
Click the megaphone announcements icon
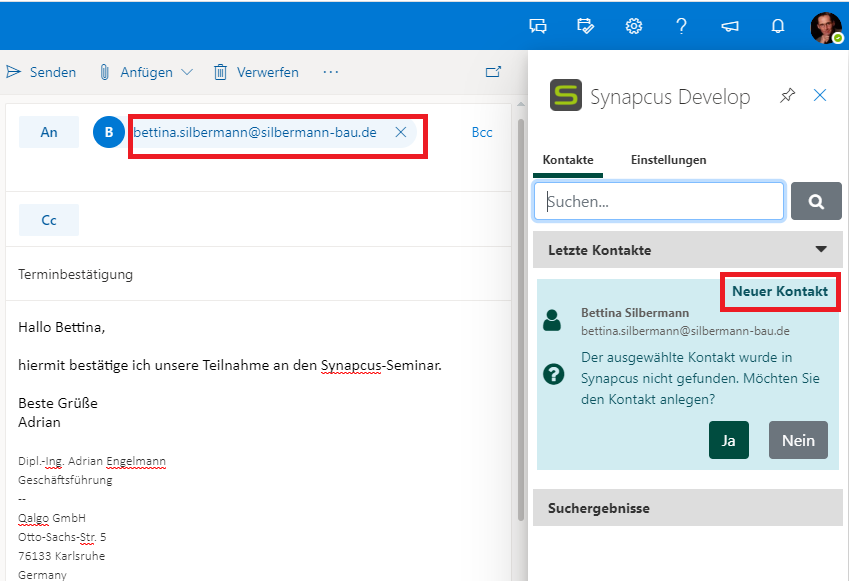tap(730, 26)
